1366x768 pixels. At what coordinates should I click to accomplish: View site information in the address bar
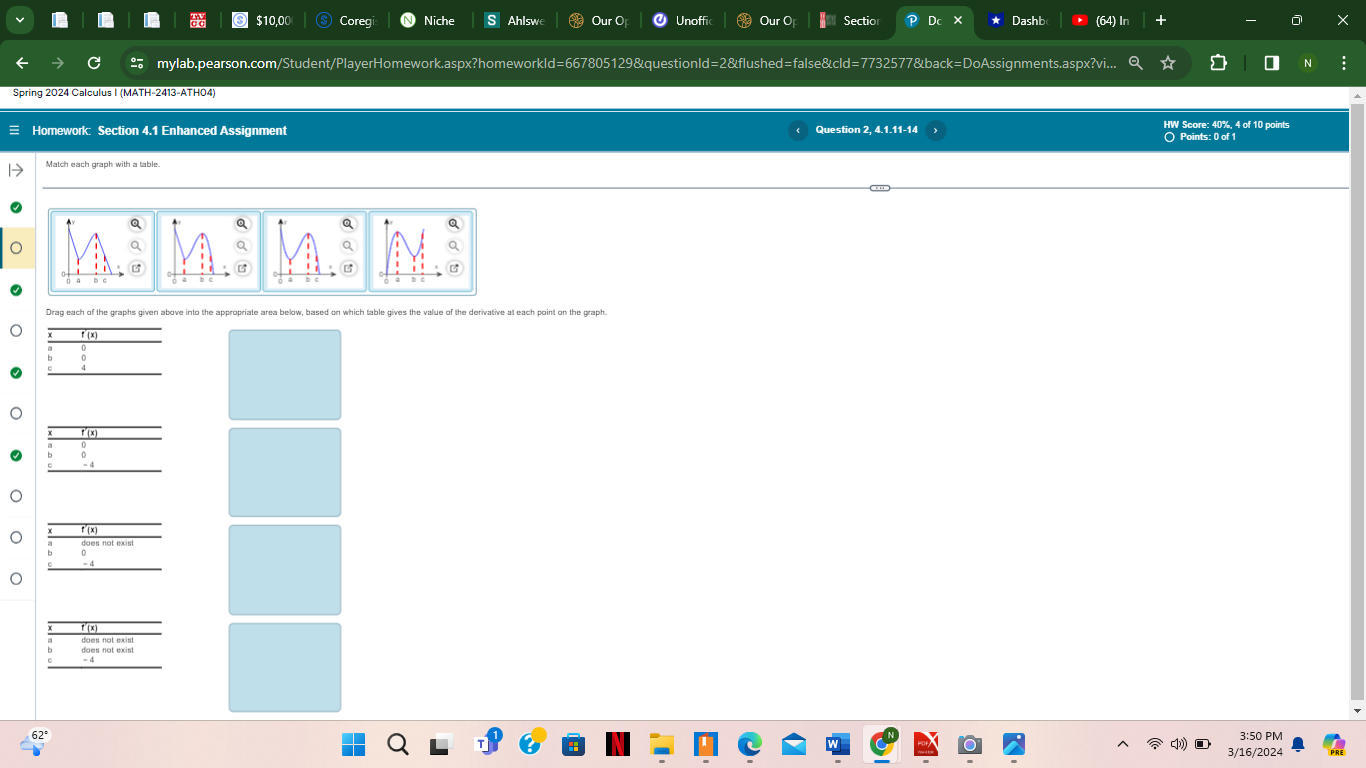pyautogui.click(x=137, y=63)
